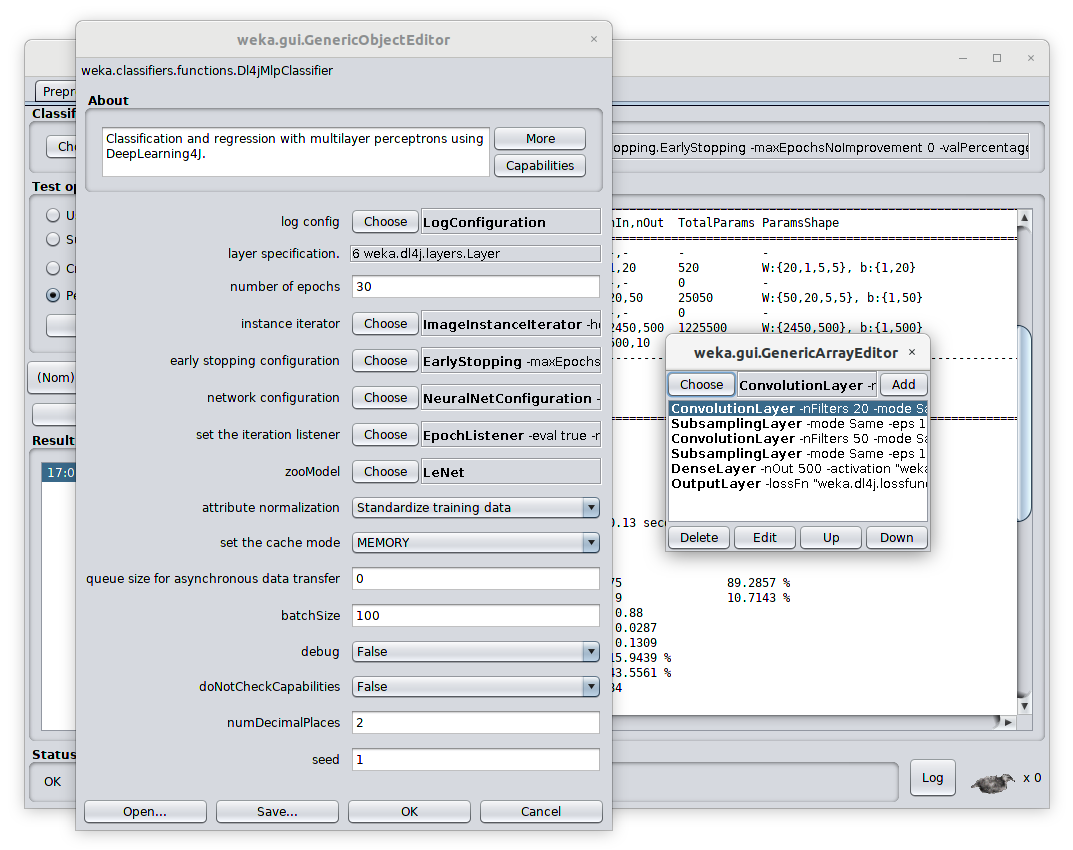Select ConvolutionLayer -nFilters 50 row
1073x850 pixels.
(x=798, y=439)
